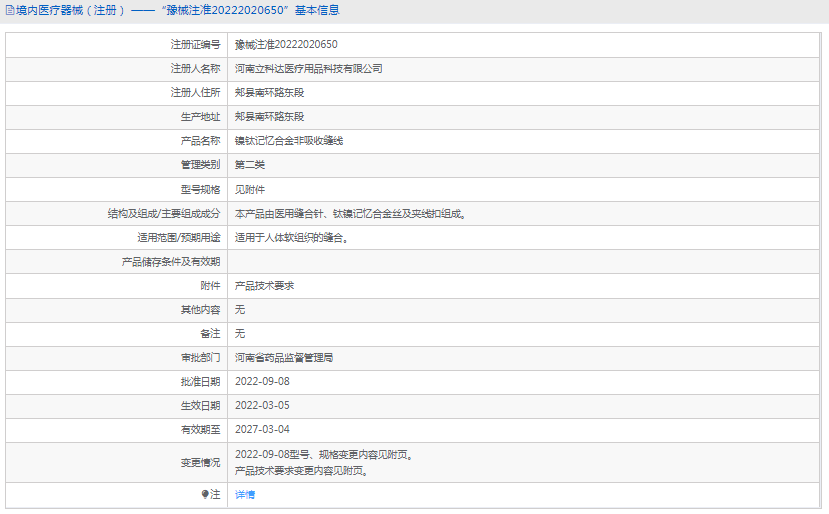
Task: Click the document icon beside the page title
Action: click(10, 10)
